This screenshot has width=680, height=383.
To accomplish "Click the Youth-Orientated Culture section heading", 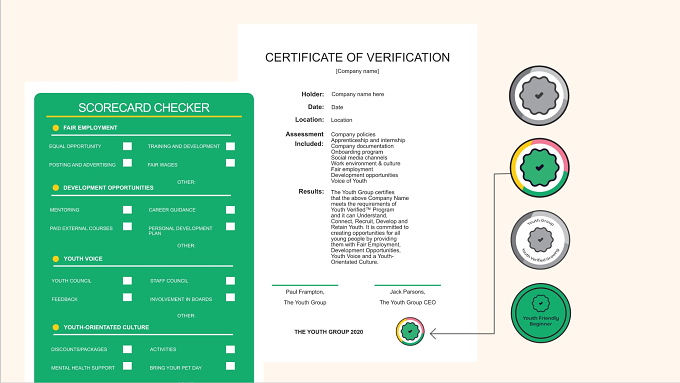I will point(106,327).
